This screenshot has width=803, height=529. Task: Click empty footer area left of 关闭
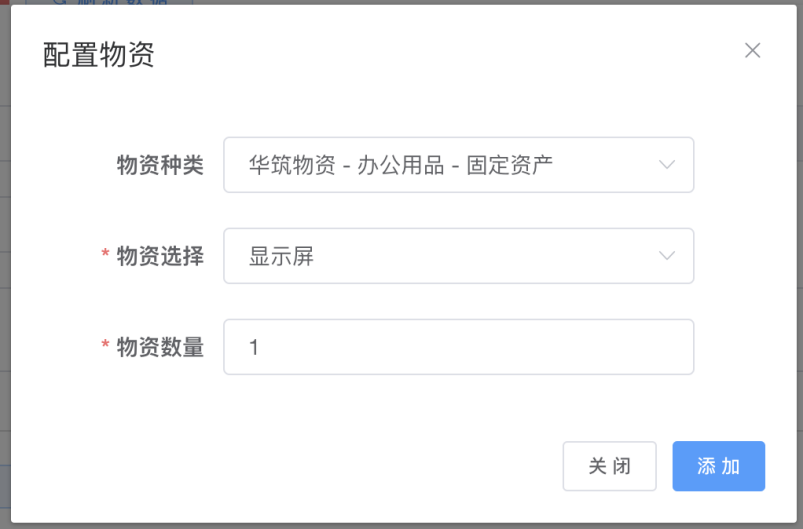click(300, 466)
